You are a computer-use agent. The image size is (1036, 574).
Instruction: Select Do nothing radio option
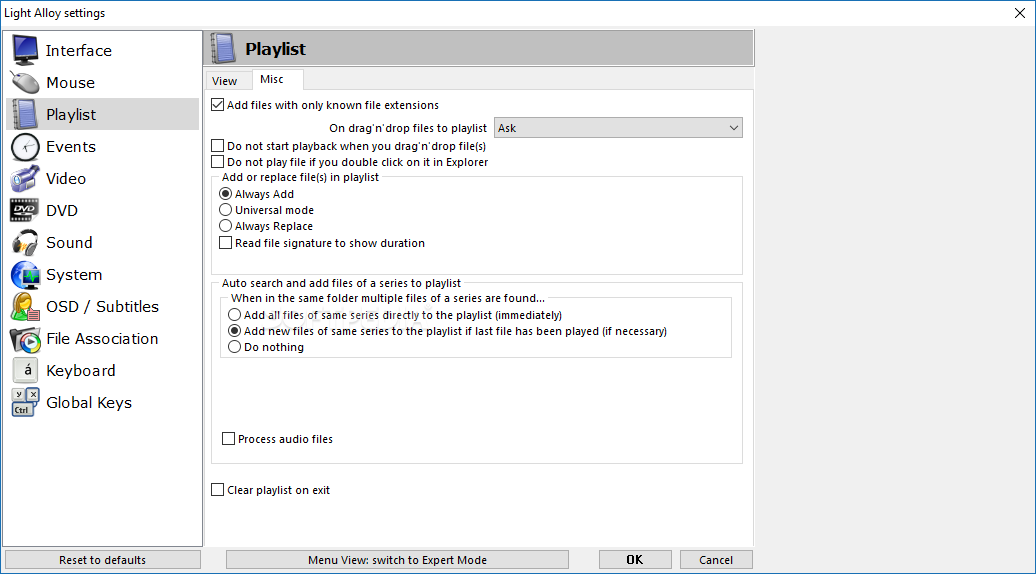click(x=234, y=347)
